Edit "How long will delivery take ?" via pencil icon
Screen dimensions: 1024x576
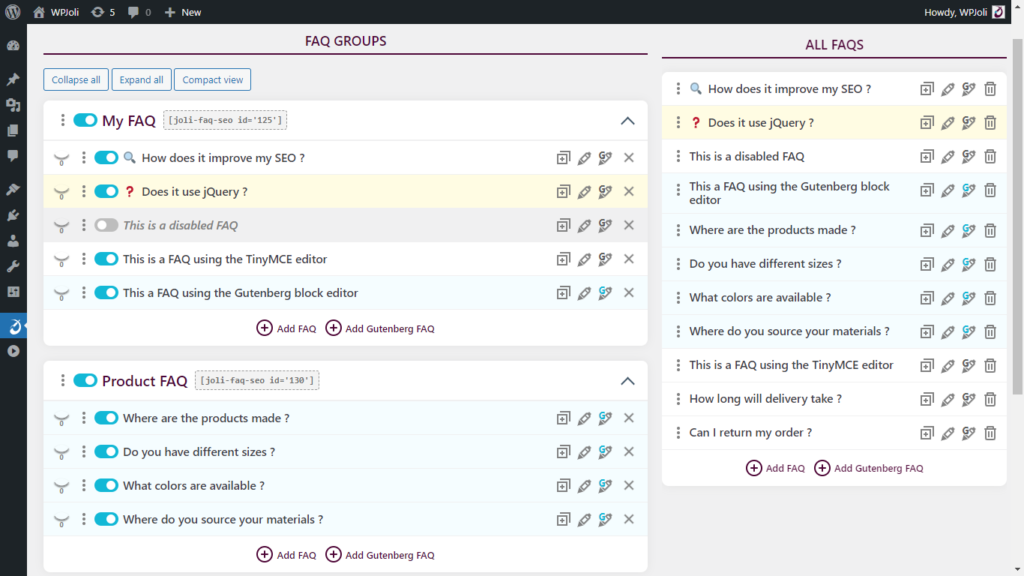click(948, 398)
